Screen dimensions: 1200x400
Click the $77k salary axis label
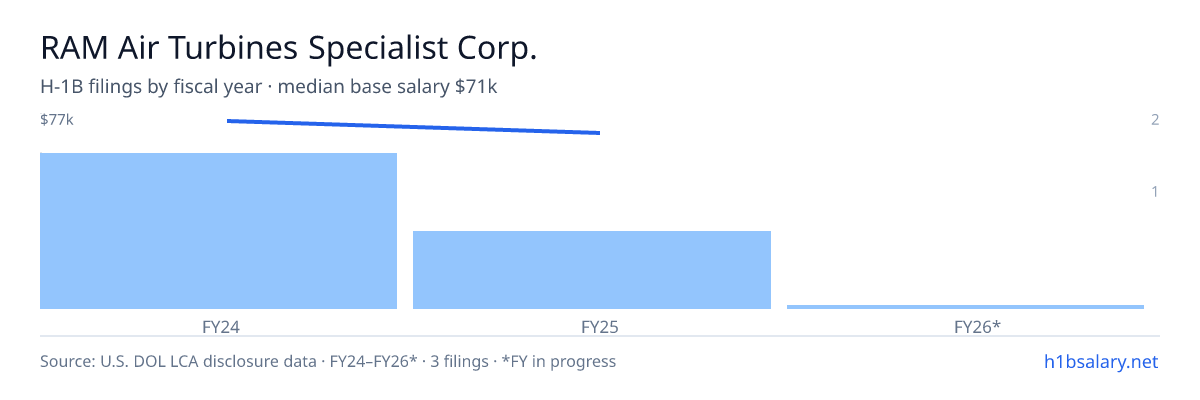(57, 120)
